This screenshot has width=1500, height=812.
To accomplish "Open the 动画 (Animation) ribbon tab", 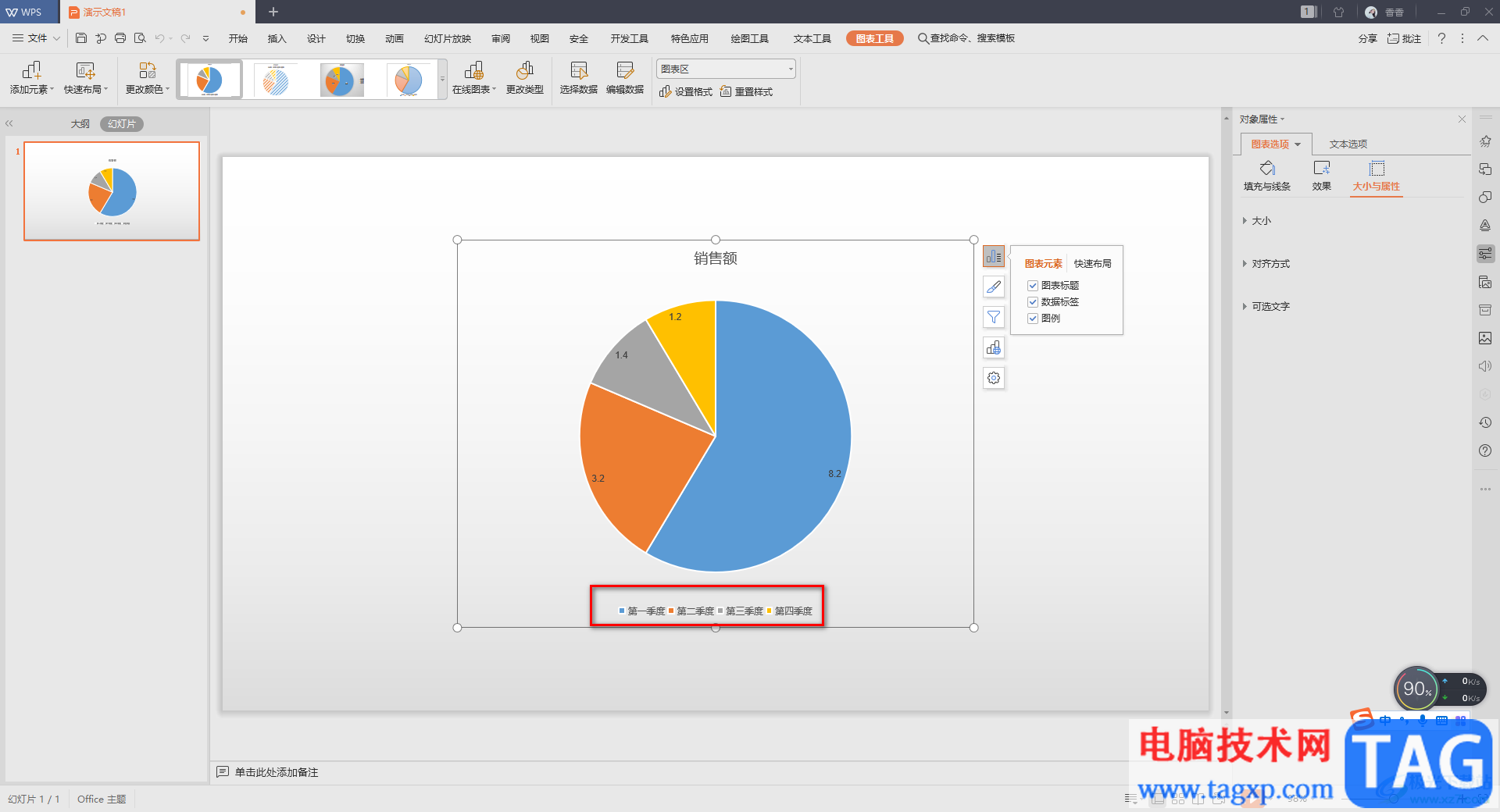I will tap(395, 38).
